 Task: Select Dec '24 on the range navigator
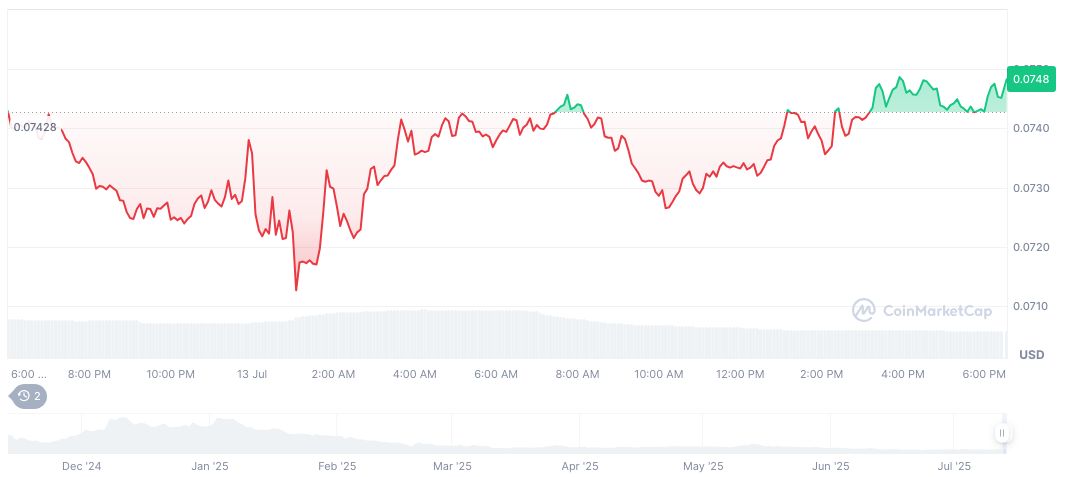82,466
